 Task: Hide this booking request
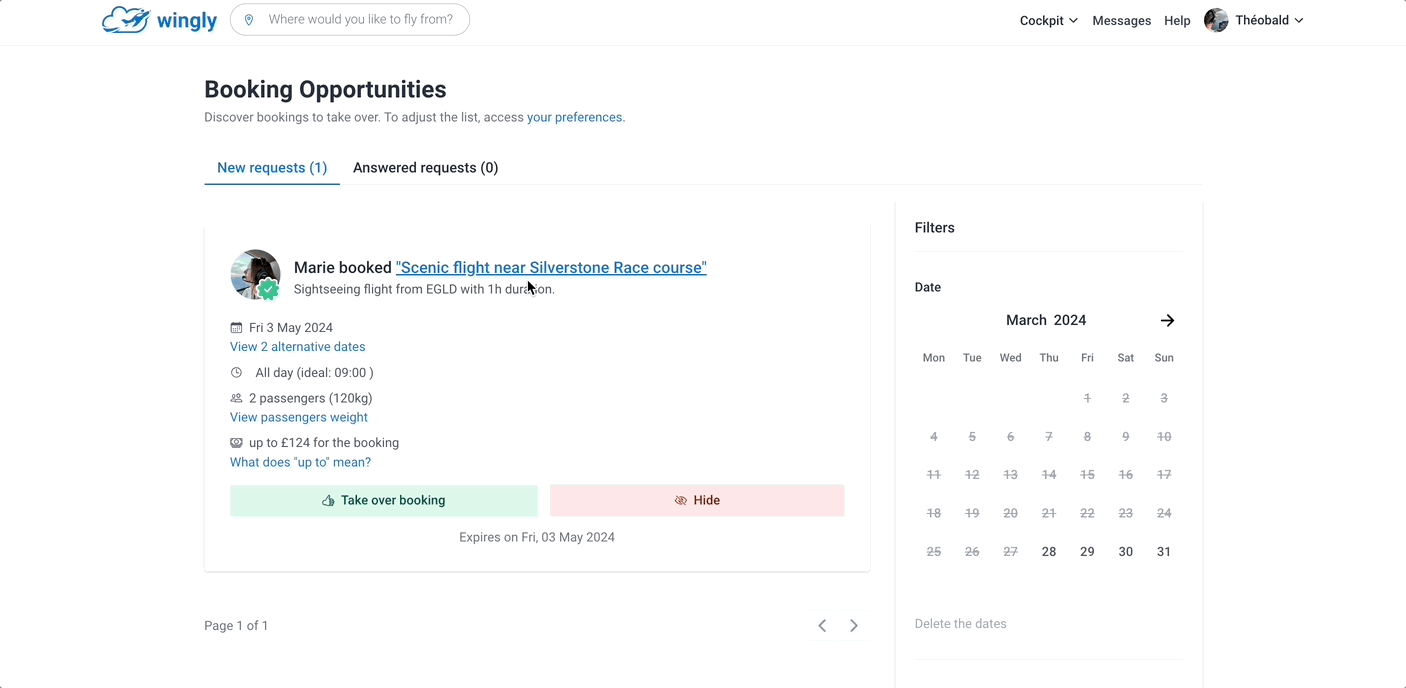tap(697, 500)
